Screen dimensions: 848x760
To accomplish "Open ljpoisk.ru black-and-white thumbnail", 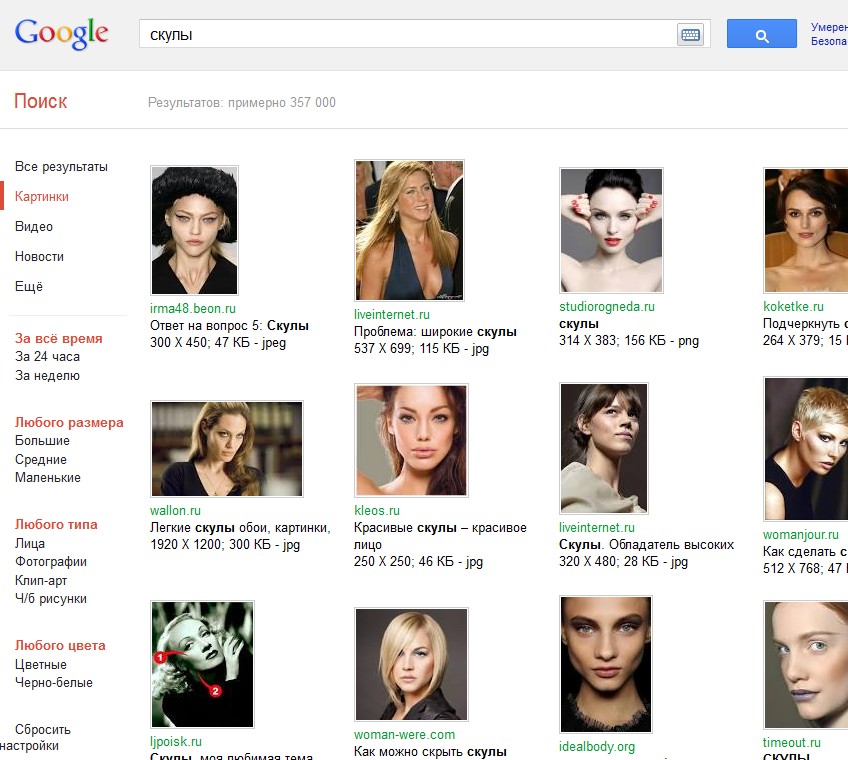I will point(202,664).
